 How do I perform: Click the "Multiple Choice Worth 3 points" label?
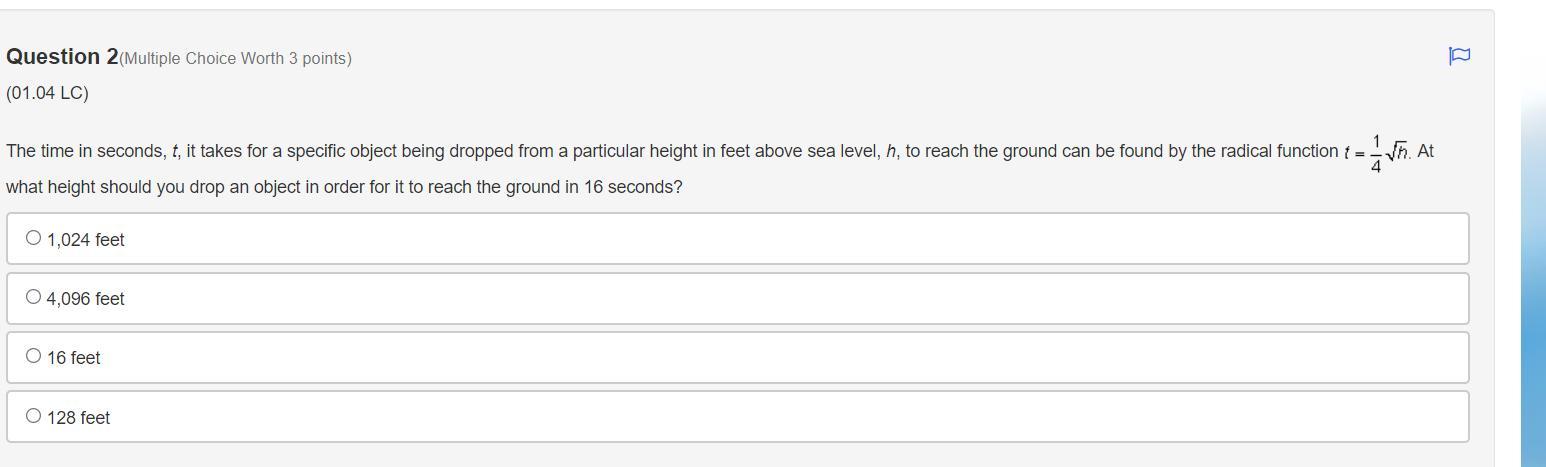pyautogui.click(x=236, y=59)
